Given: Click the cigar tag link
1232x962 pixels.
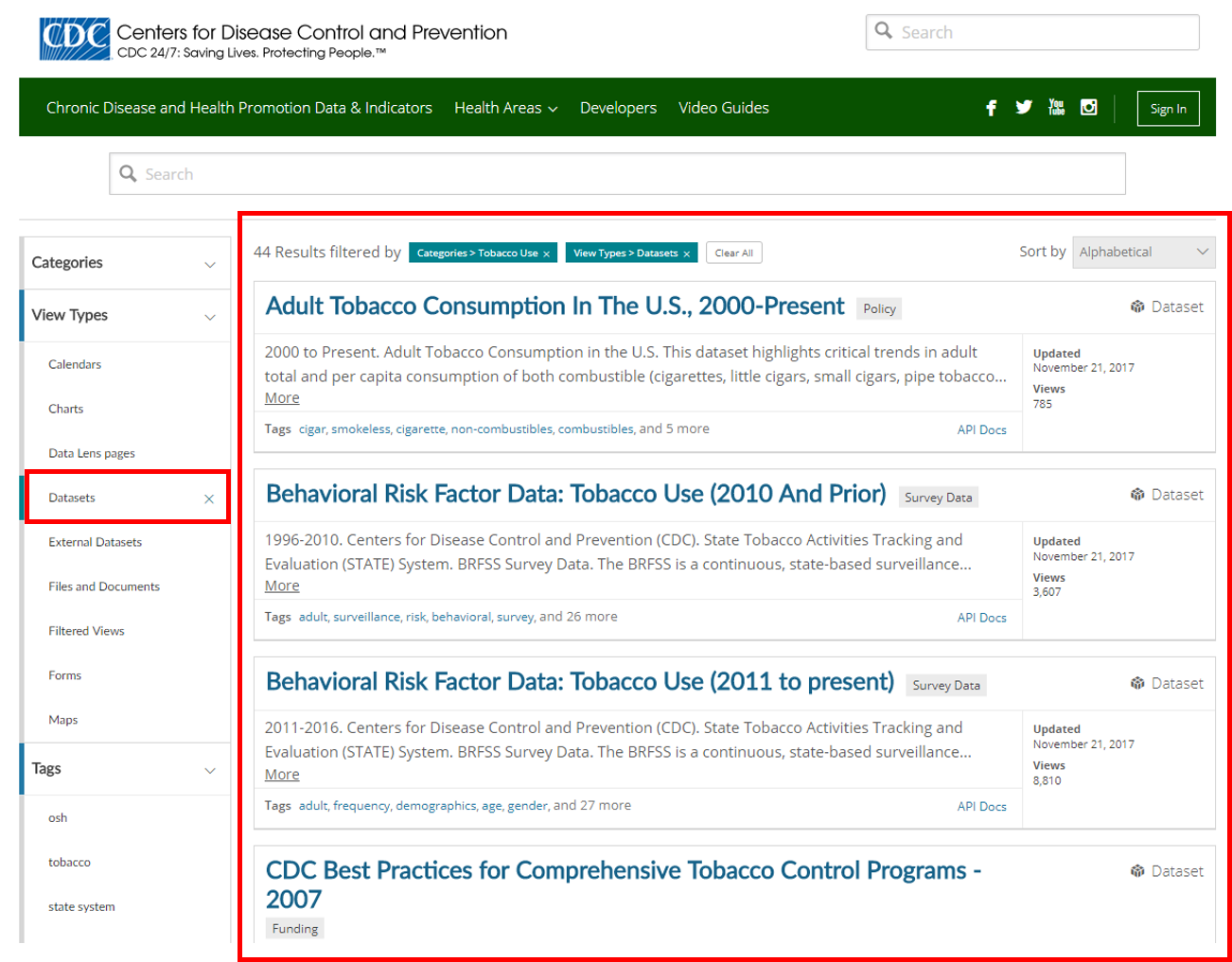Looking at the screenshot, I should coord(312,429).
